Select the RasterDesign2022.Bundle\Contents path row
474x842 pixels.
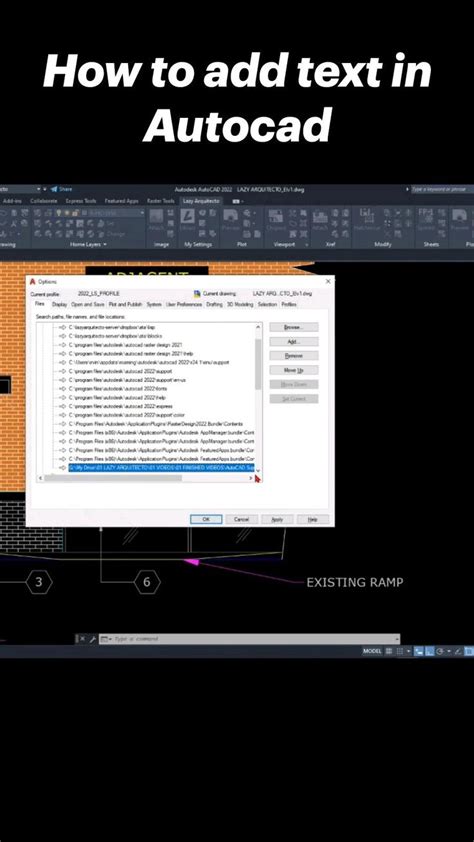click(156, 424)
